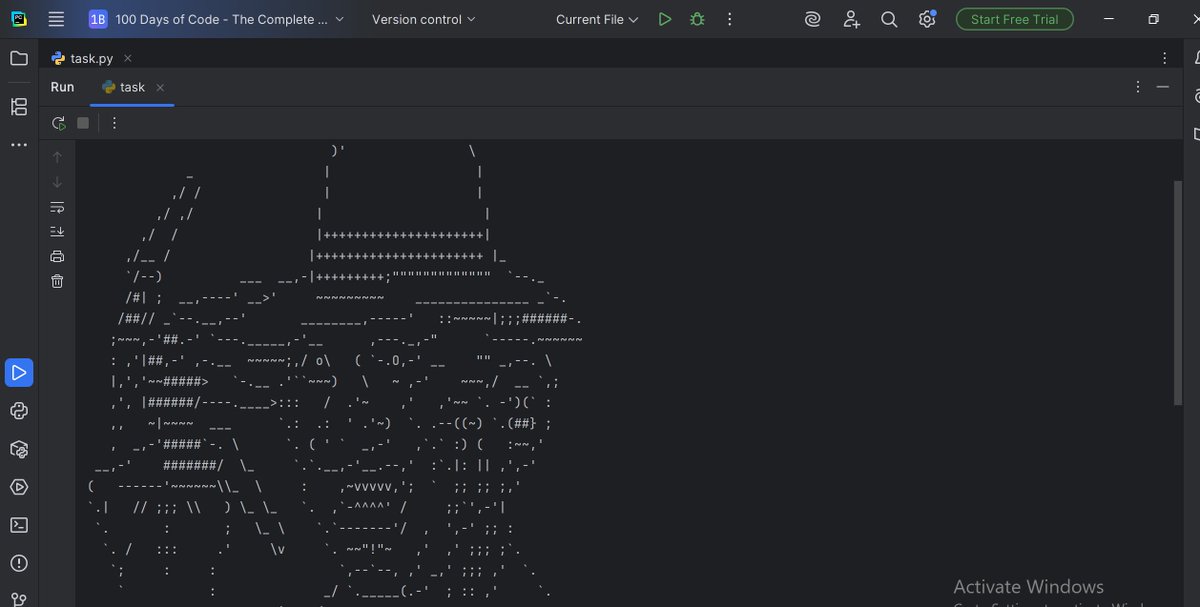The image size is (1200, 607).
Task: Run the current file with green play icon
Action: point(665,19)
